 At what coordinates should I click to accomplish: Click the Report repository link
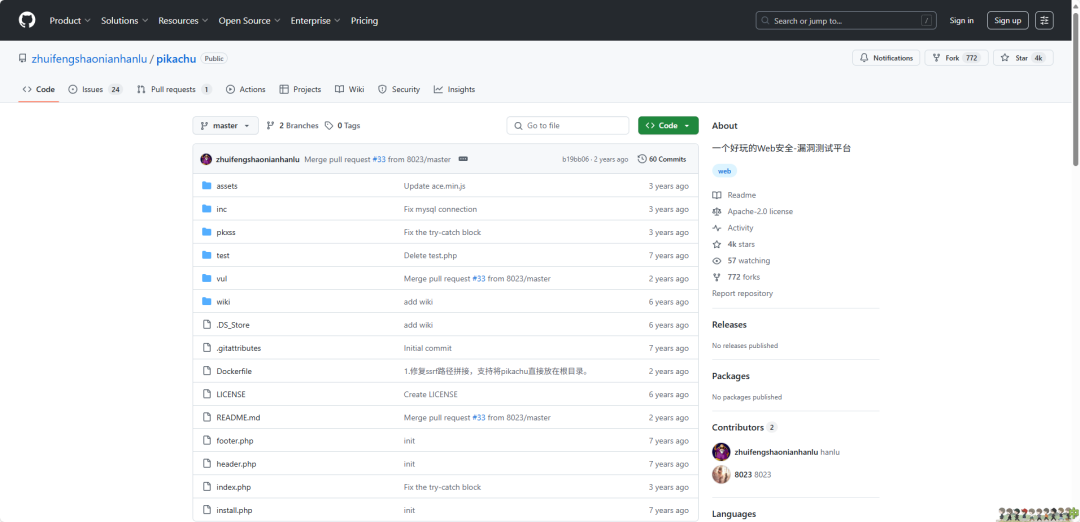pyautogui.click(x=742, y=293)
